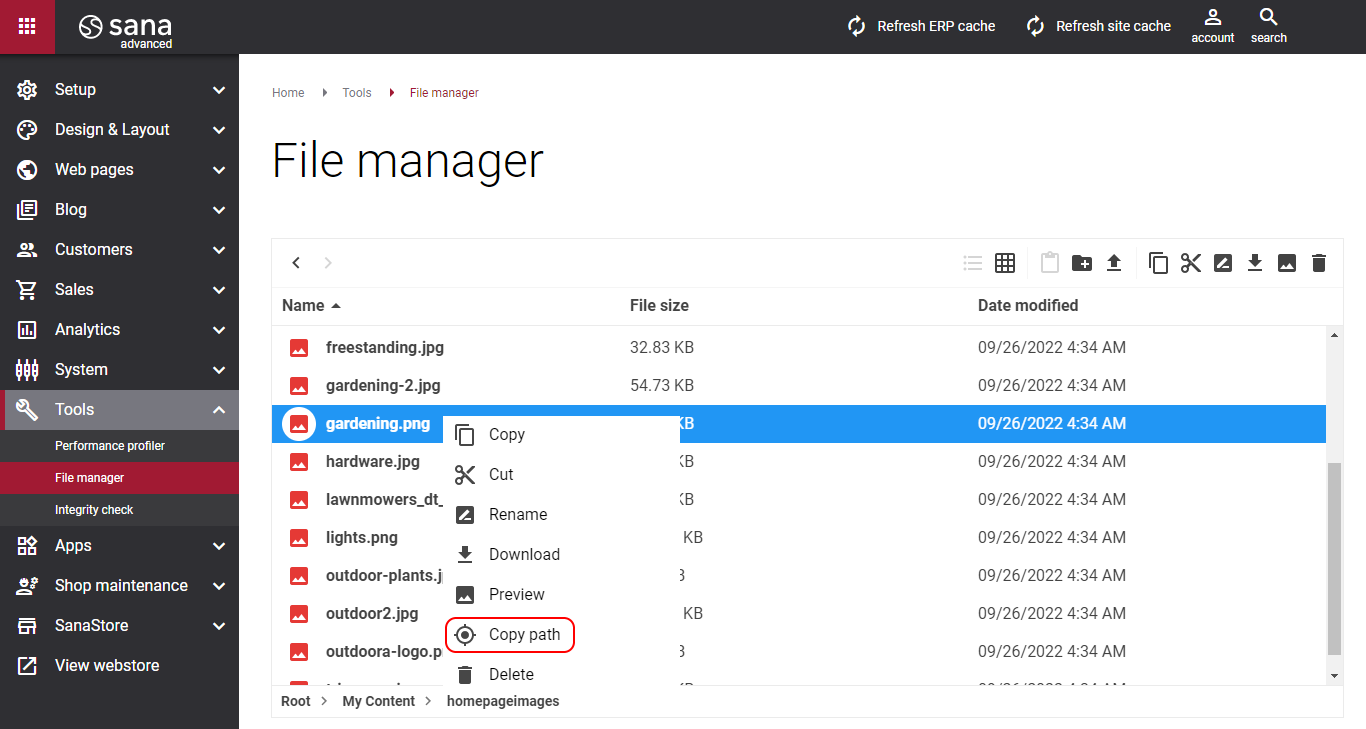Click scrollbar up arrow
This screenshot has height=729, width=1366.
tap(1334, 336)
